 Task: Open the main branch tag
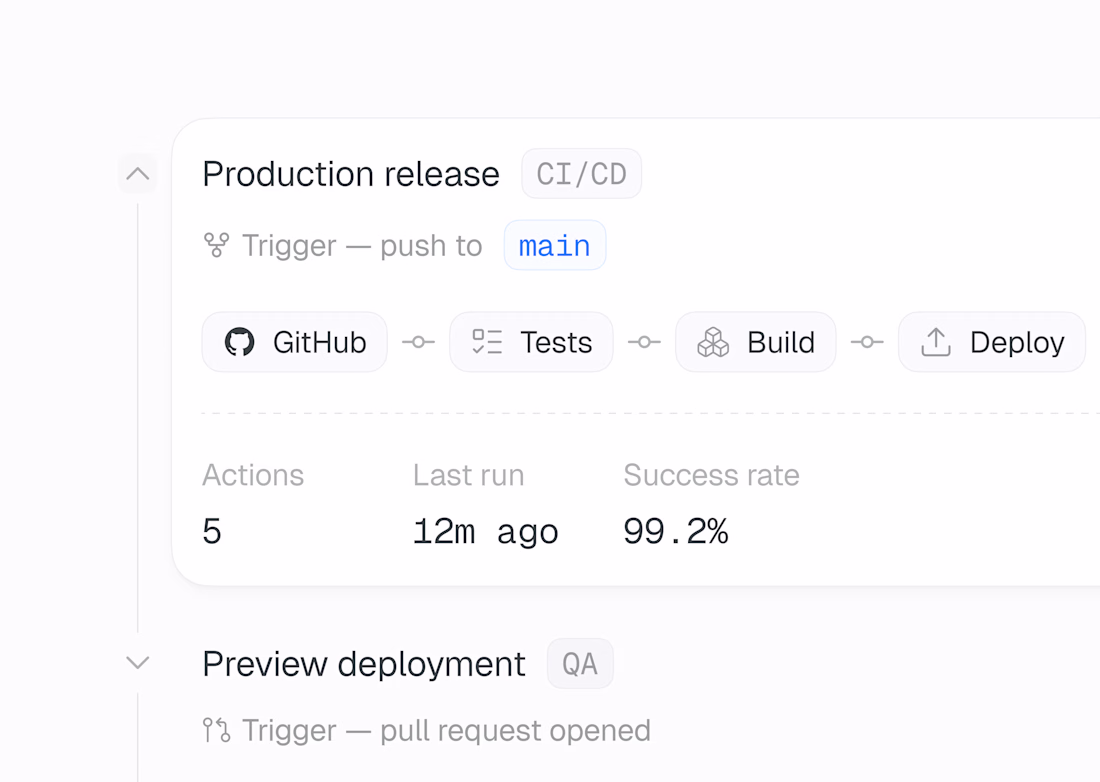[555, 245]
